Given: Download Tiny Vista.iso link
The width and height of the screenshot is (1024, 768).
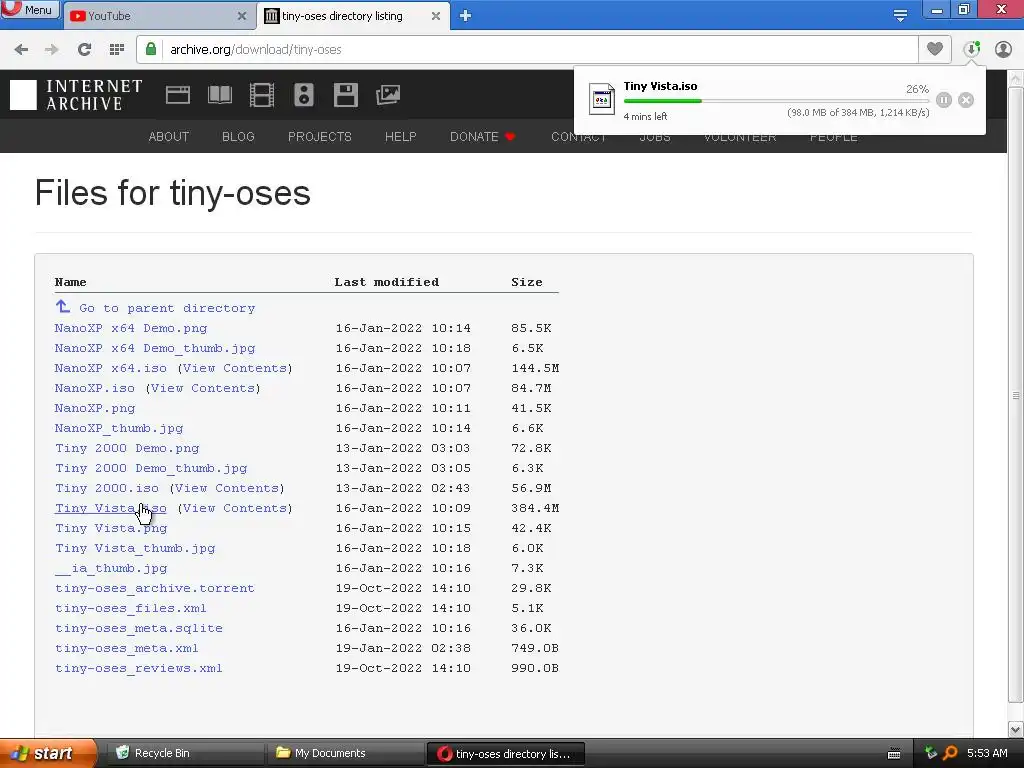Looking at the screenshot, I should (110, 508).
